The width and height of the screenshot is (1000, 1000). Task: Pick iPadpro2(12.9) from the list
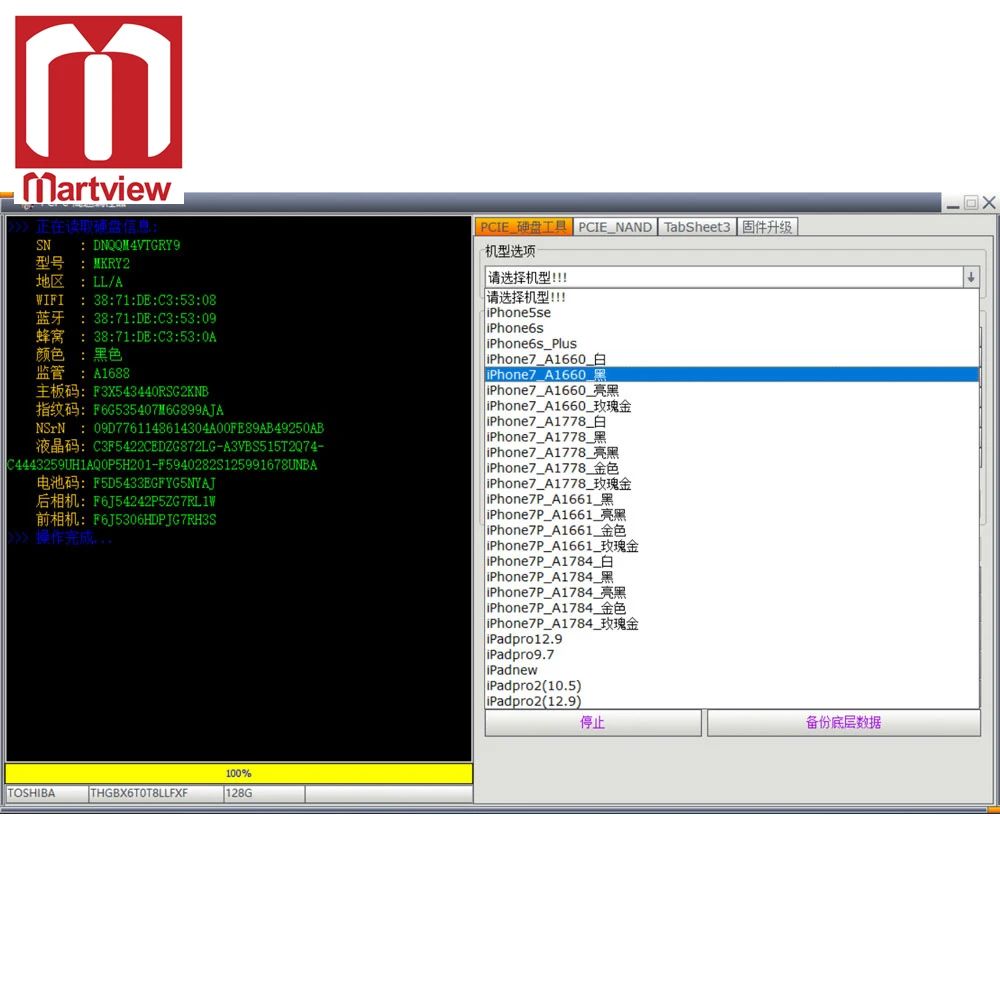pos(732,701)
